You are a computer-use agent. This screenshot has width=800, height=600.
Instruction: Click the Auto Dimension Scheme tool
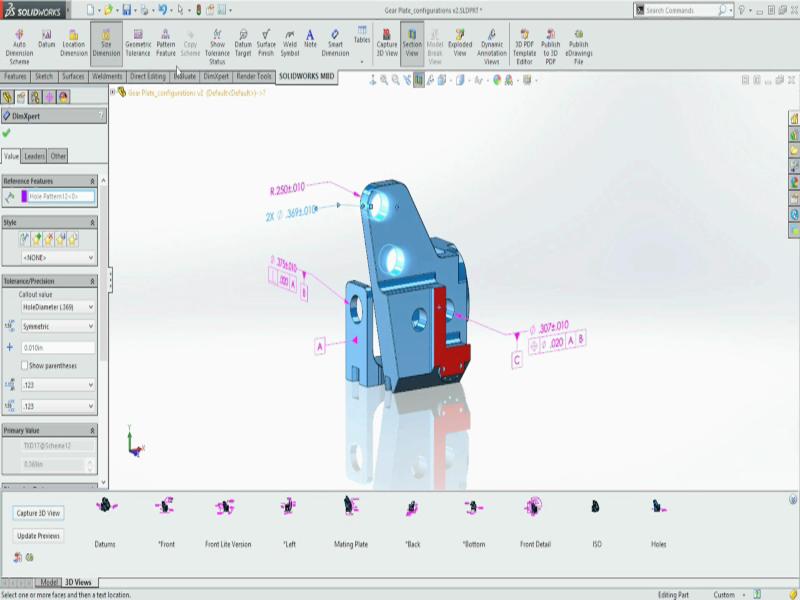point(19,46)
